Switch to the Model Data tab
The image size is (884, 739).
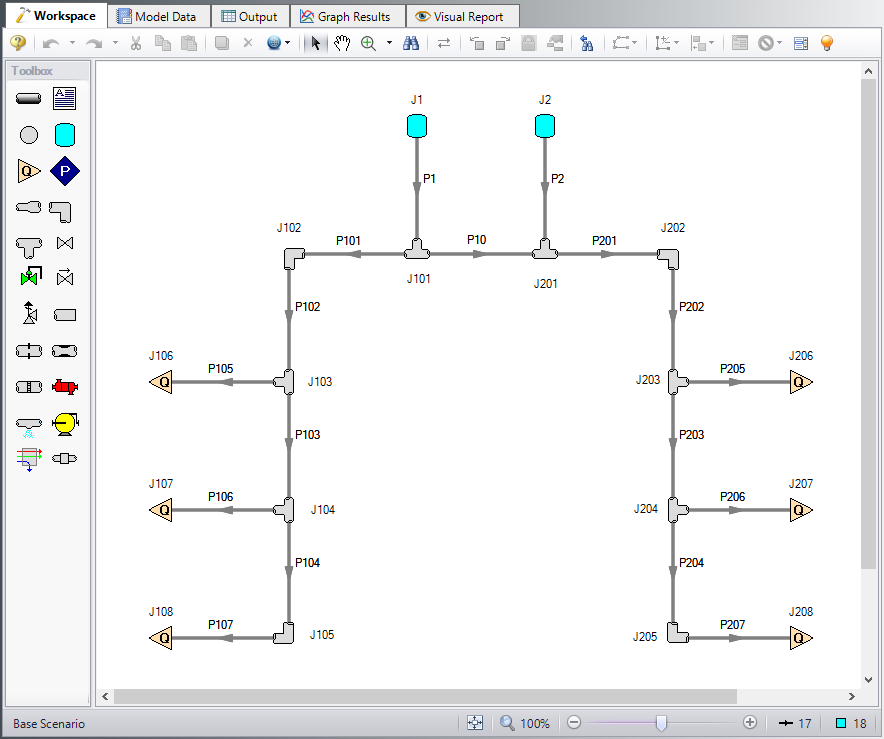158,15
